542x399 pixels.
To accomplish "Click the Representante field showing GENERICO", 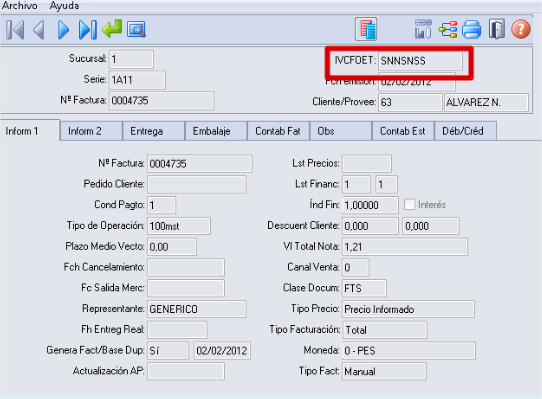I will tap(197, 309).
